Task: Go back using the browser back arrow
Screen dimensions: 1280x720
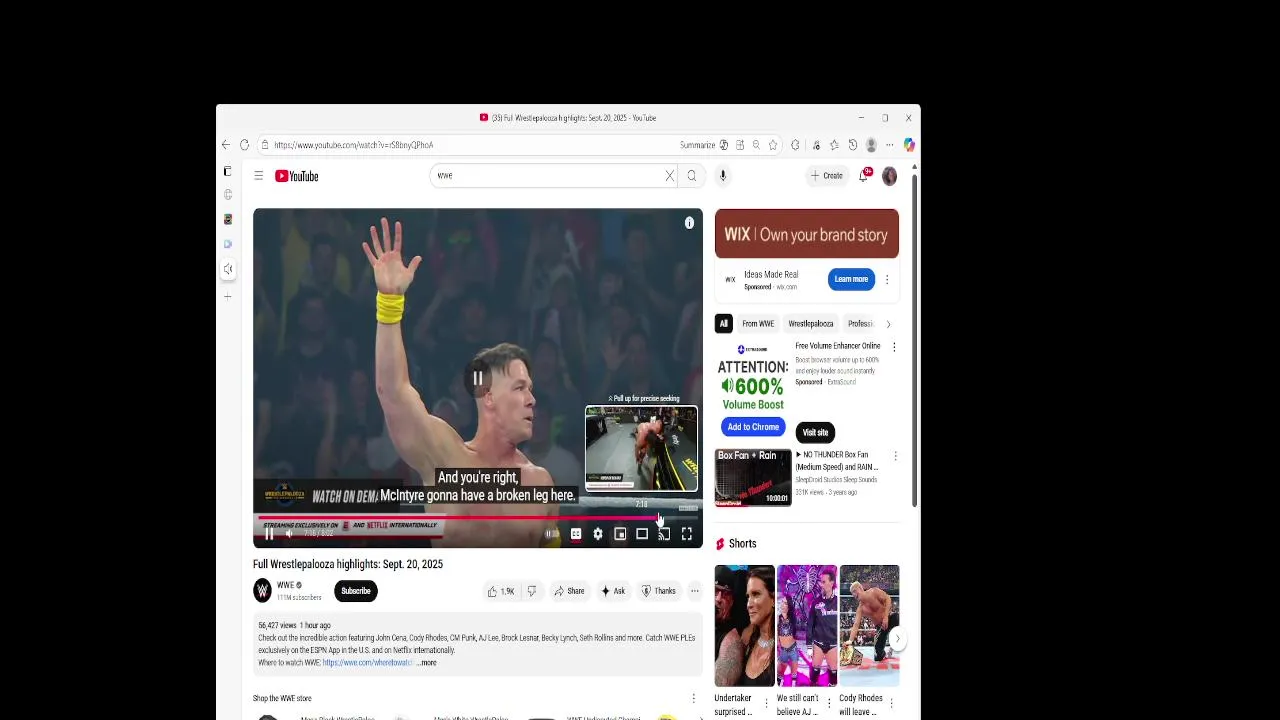Action: click(x=226, y=145)
